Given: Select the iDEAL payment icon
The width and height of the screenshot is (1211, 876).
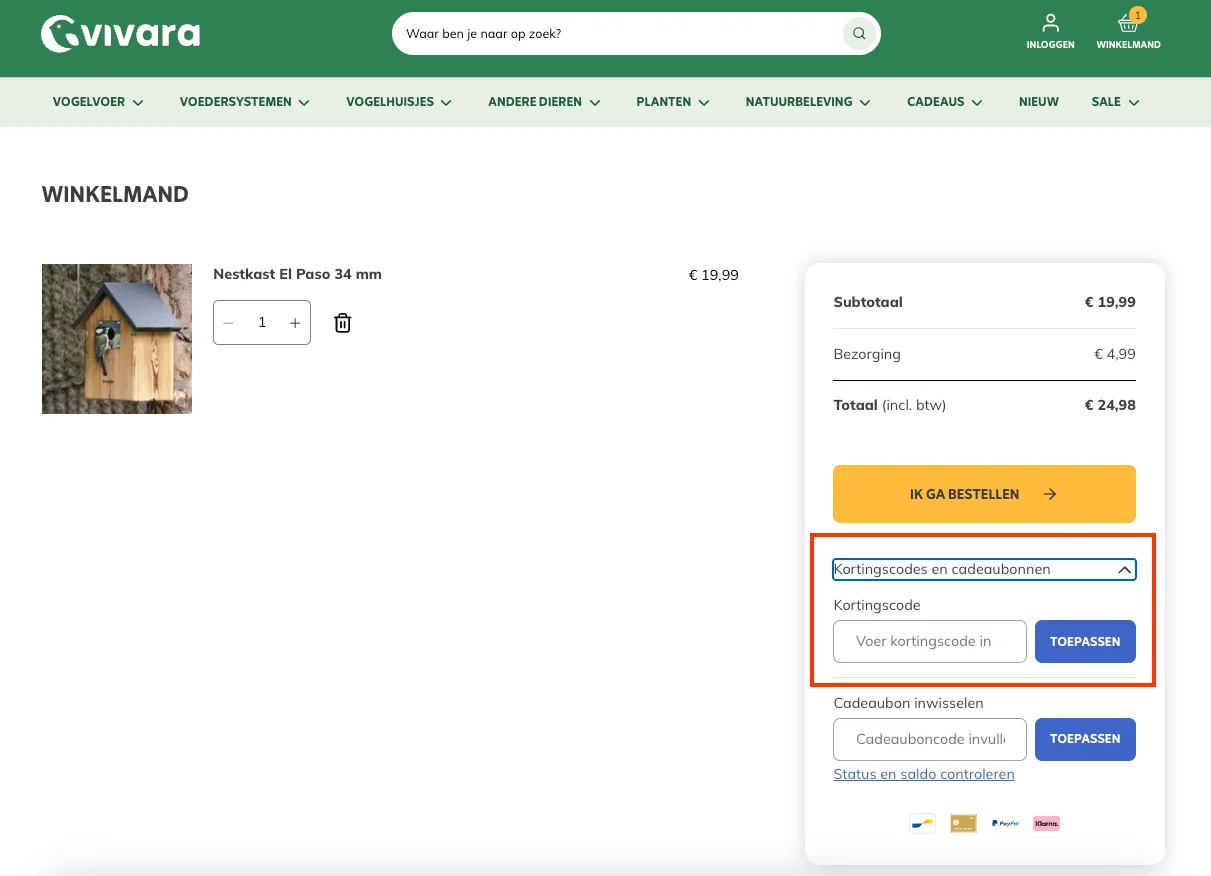Looking at the screenshot, I should coord(921,823).
